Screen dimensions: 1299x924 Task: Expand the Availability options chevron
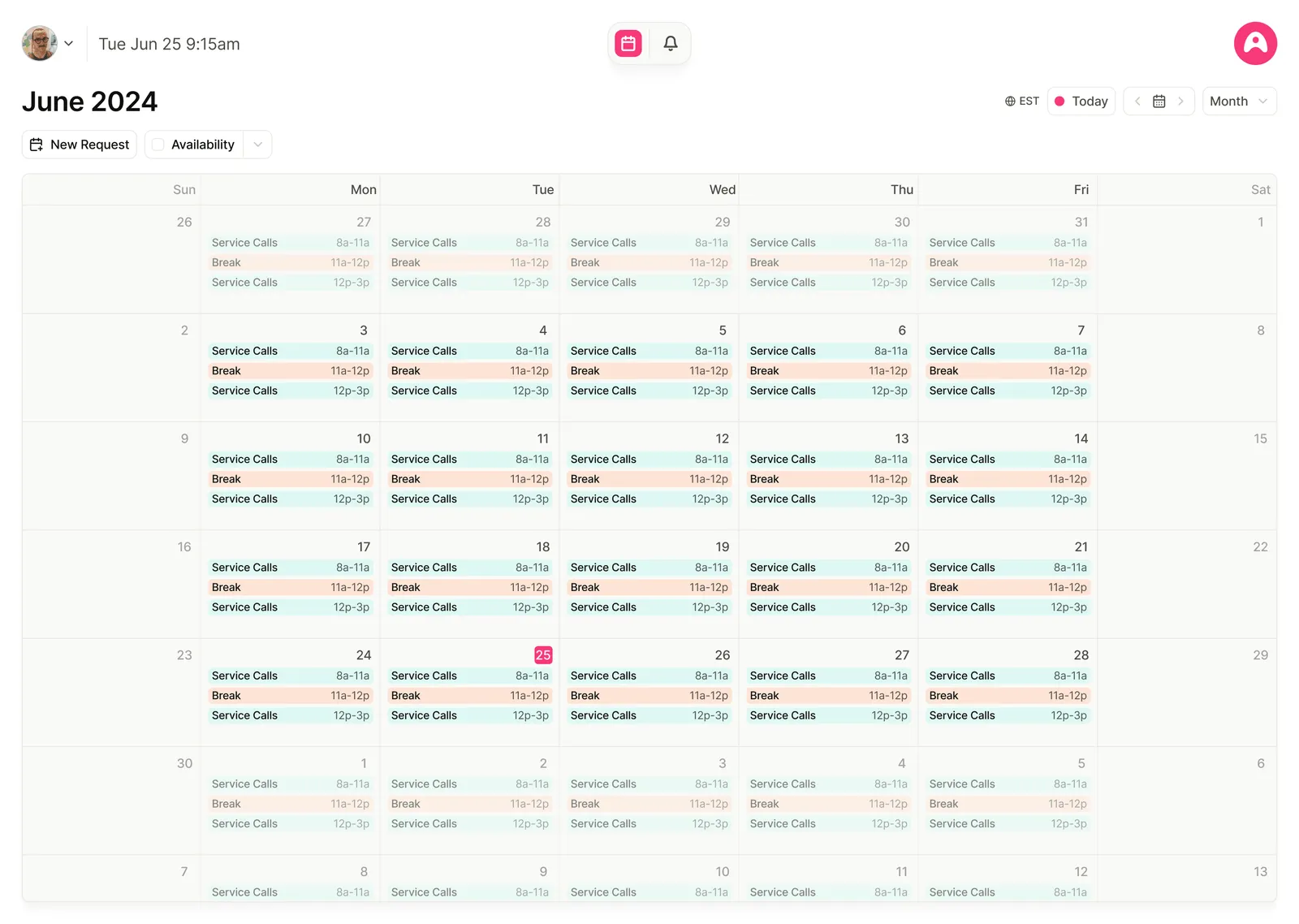258,145
